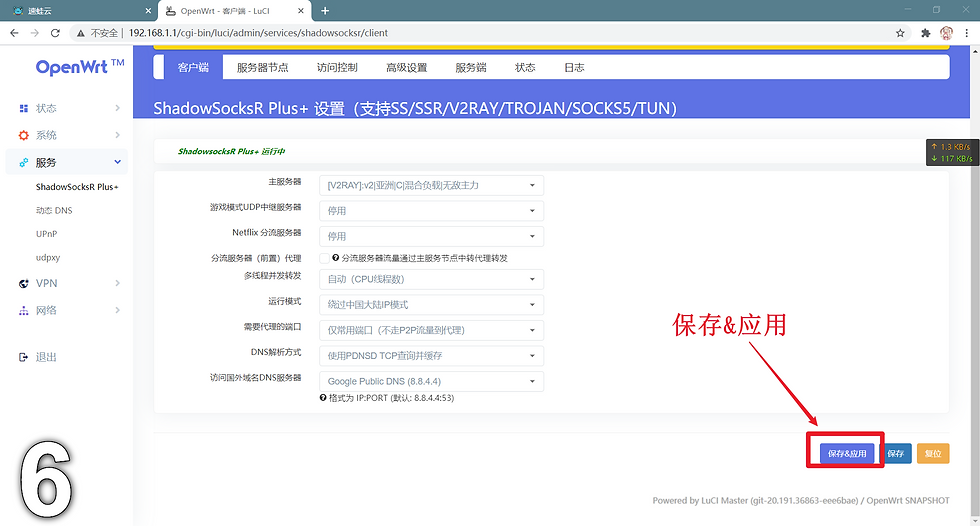Image resolution: width=980 pixels, height=526 pixels.
Task: Switch to the 日志 tab
Action: point(574,67)
